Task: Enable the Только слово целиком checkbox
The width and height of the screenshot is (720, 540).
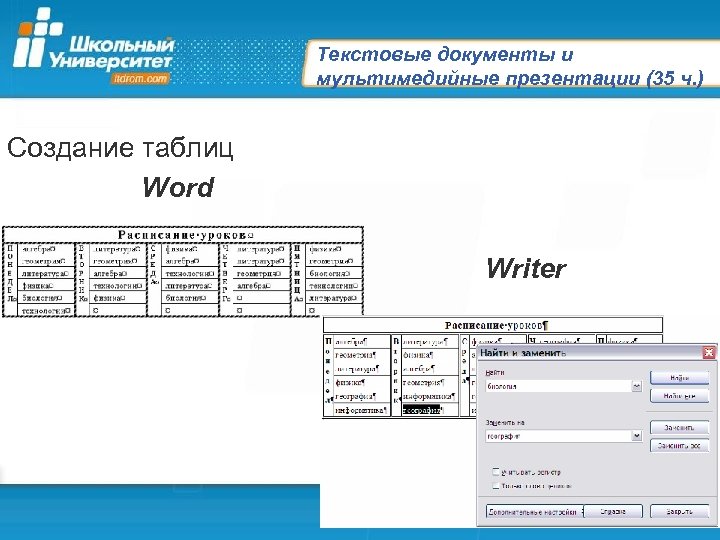Action: coord(495,485)
